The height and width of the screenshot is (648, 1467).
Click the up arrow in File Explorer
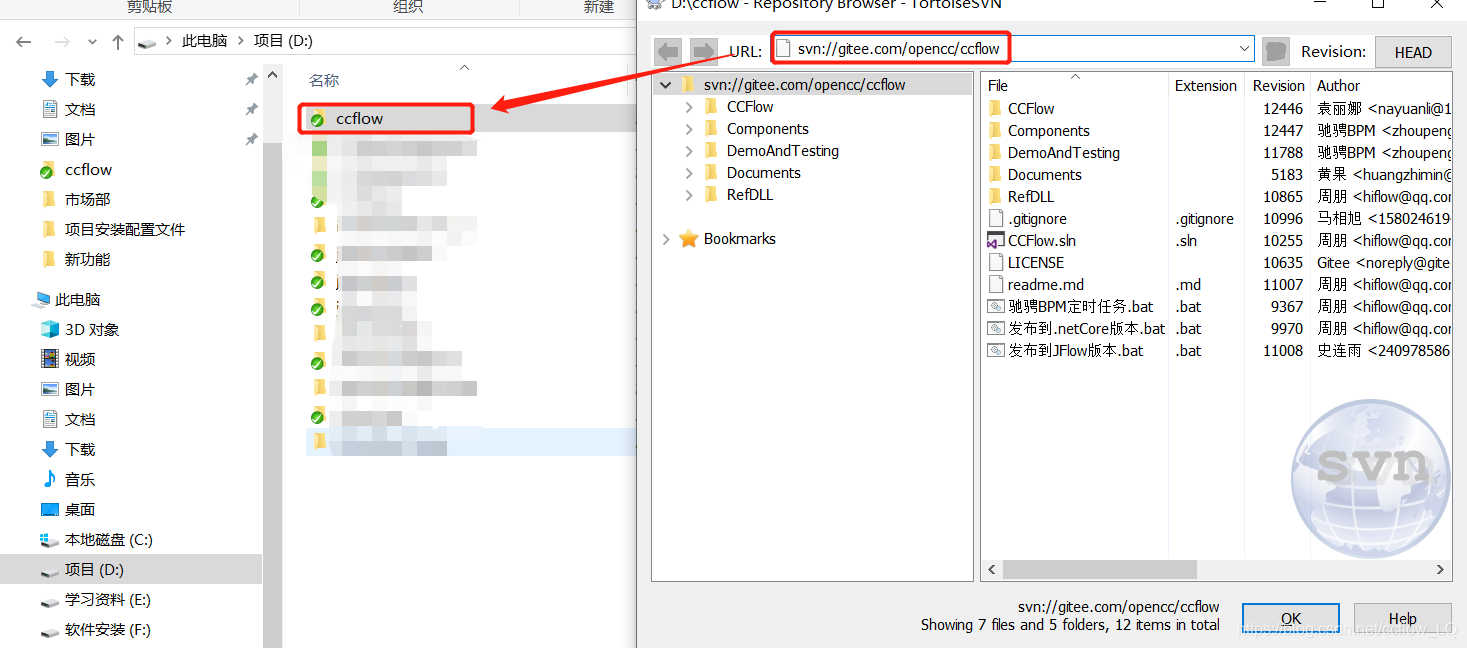pos(118,42)
